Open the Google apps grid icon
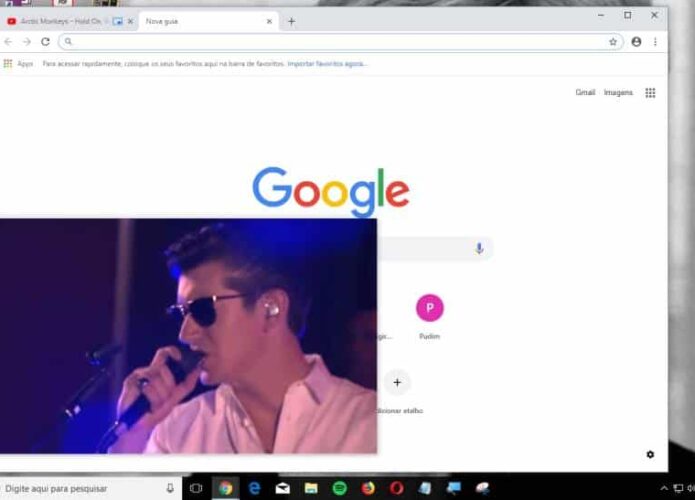 point(650,93)
